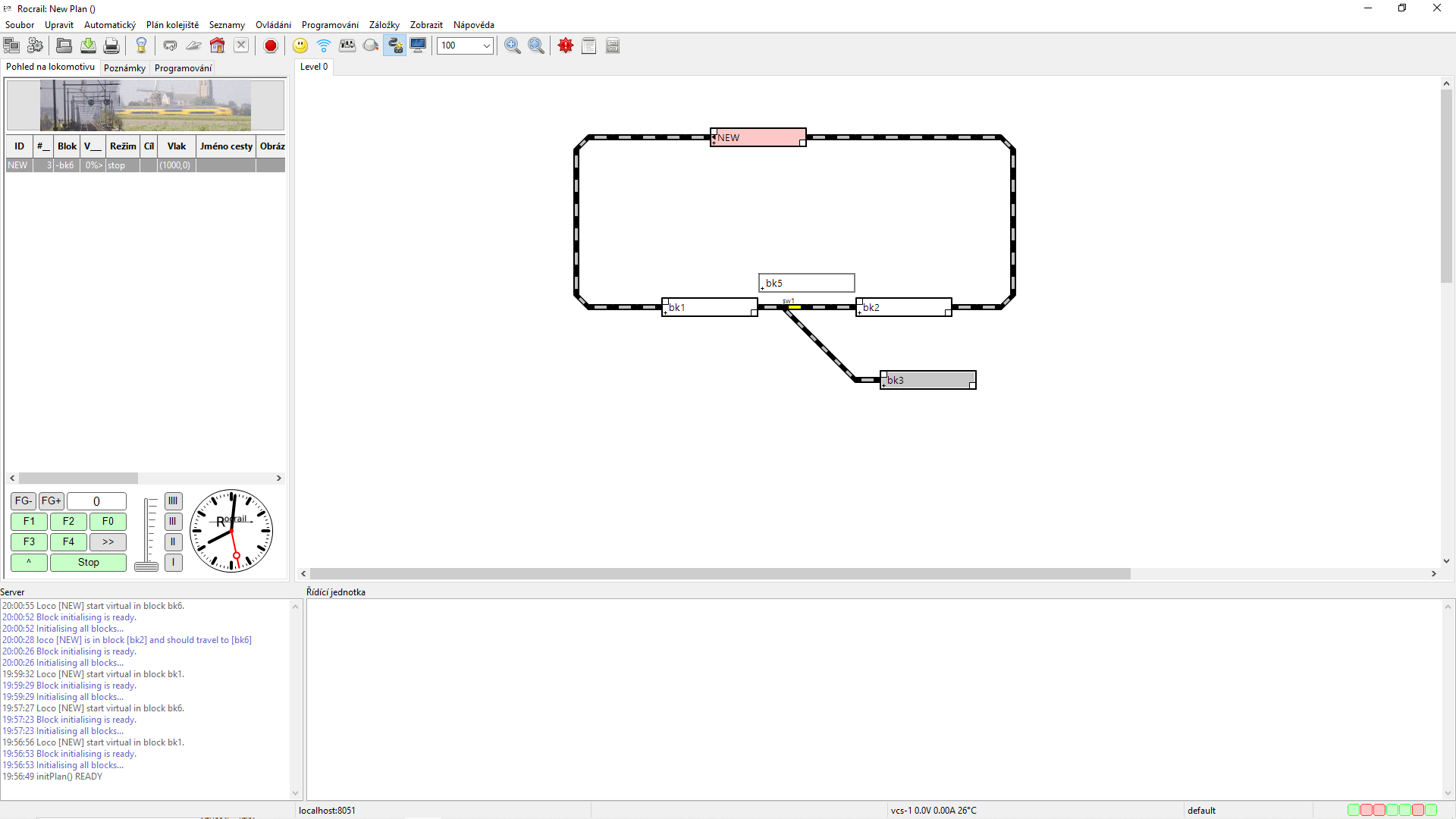Viewport: 1456px width, 819px height.
Task: Select block bk3 on track plan
Action: (x=927, y=380)
